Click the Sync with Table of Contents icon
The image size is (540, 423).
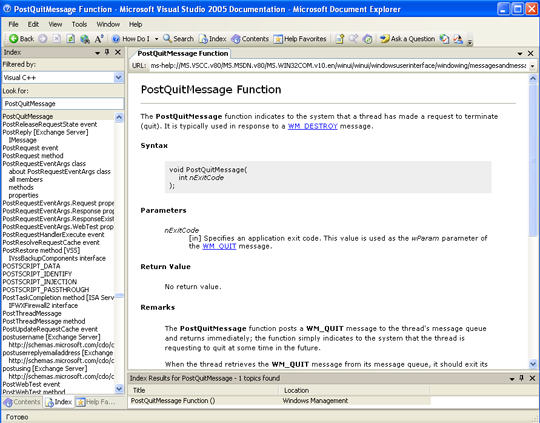(x=368, y=39)
